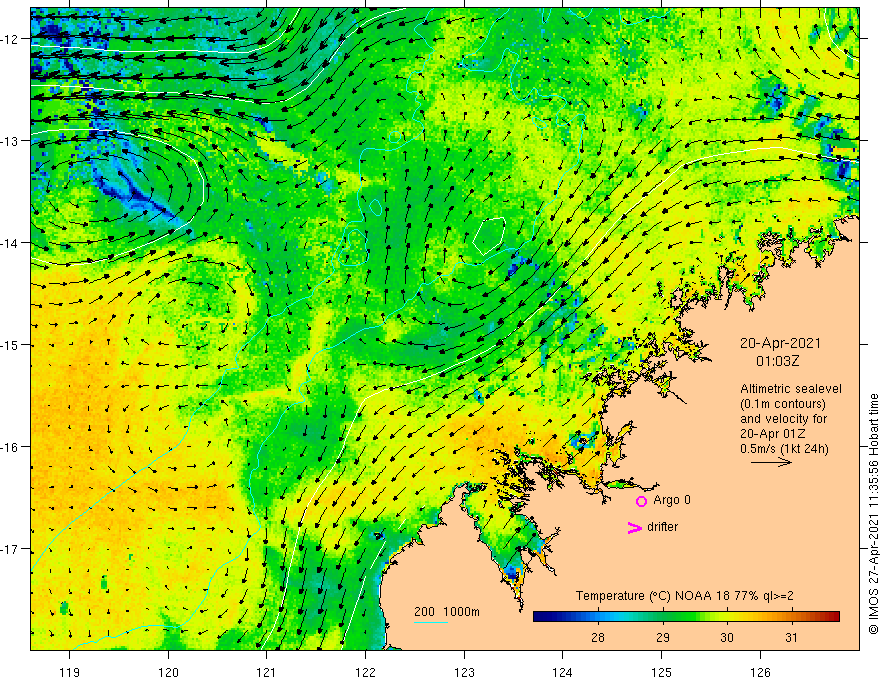Click the 'drifter' legend label
Image resolution: width=880 pixels, height=680 pixels.
[662, 527]
